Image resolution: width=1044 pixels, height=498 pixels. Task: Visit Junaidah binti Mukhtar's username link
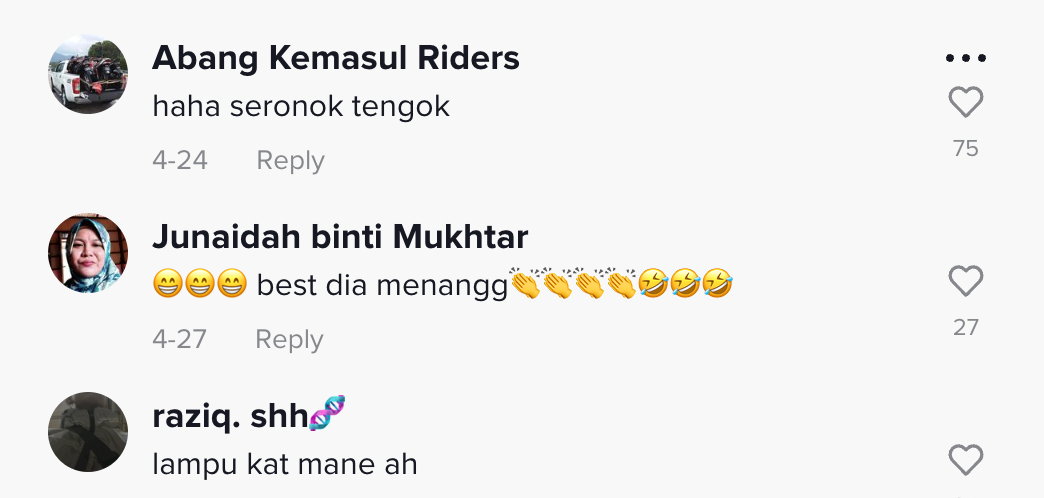point(340,237)
